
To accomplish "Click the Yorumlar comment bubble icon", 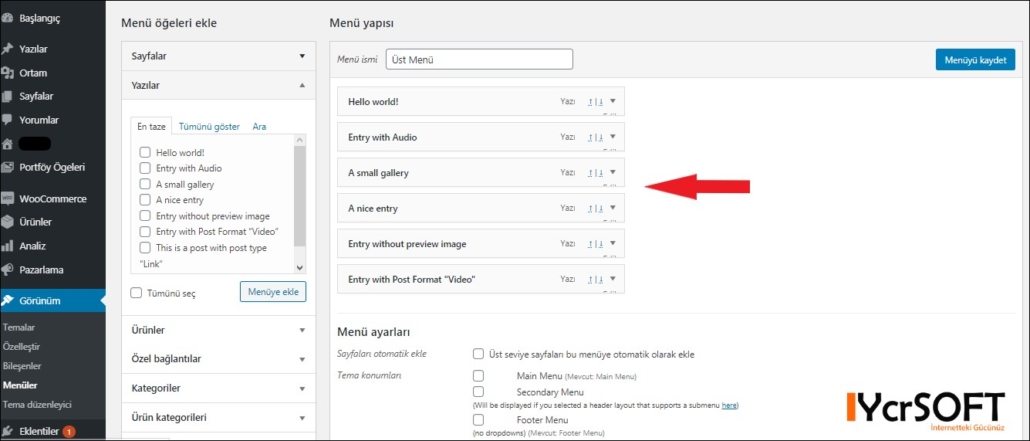I will pyautogui.click(x=7, y=120).
